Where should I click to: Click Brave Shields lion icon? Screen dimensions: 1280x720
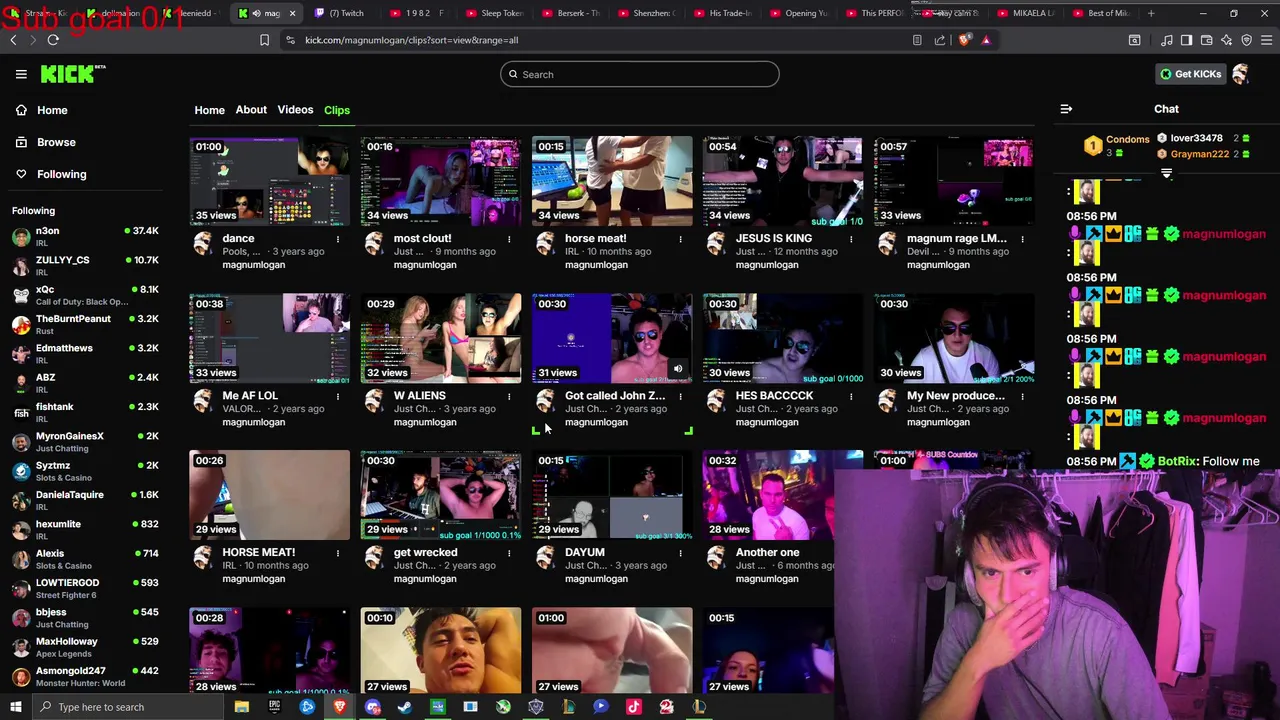965,40
